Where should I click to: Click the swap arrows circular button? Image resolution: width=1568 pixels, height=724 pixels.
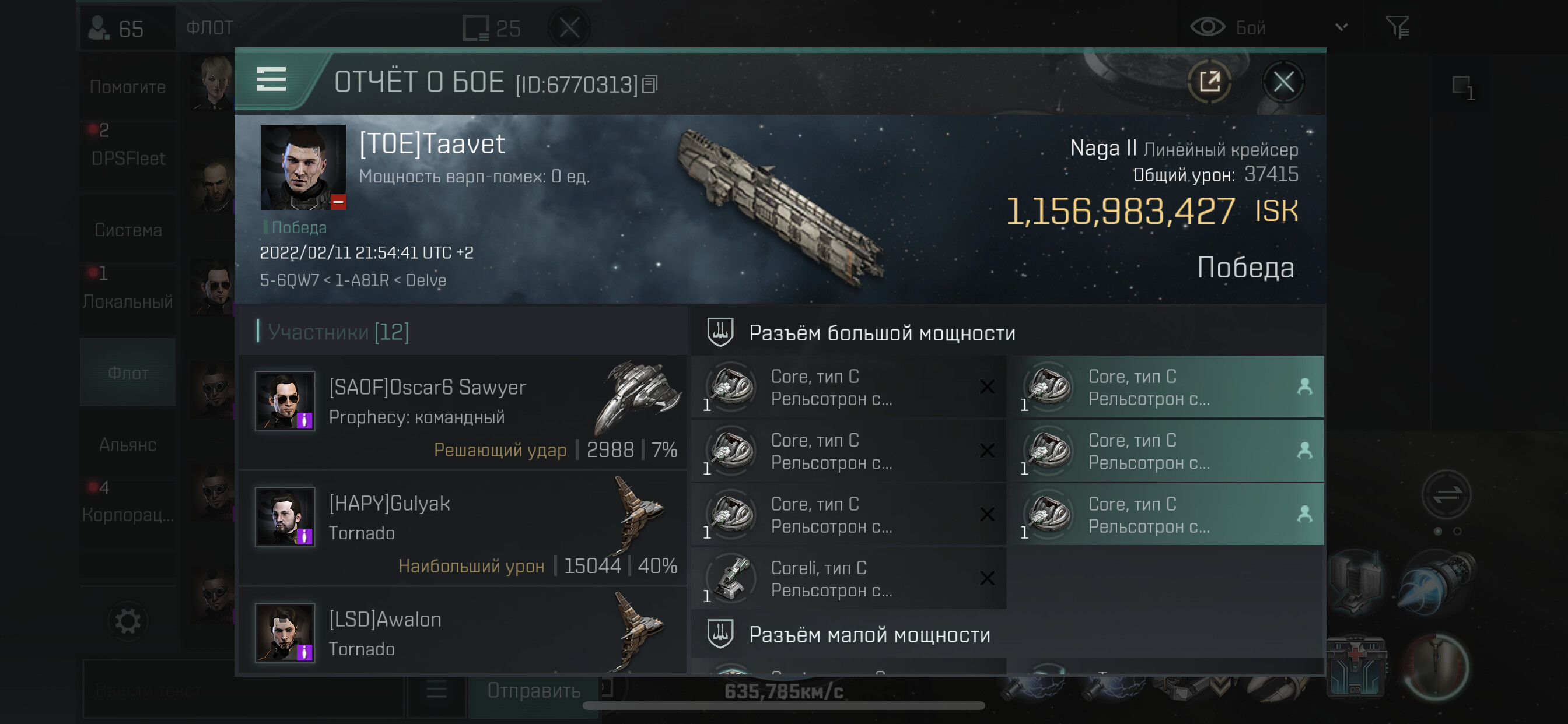tap(1446, 494)
